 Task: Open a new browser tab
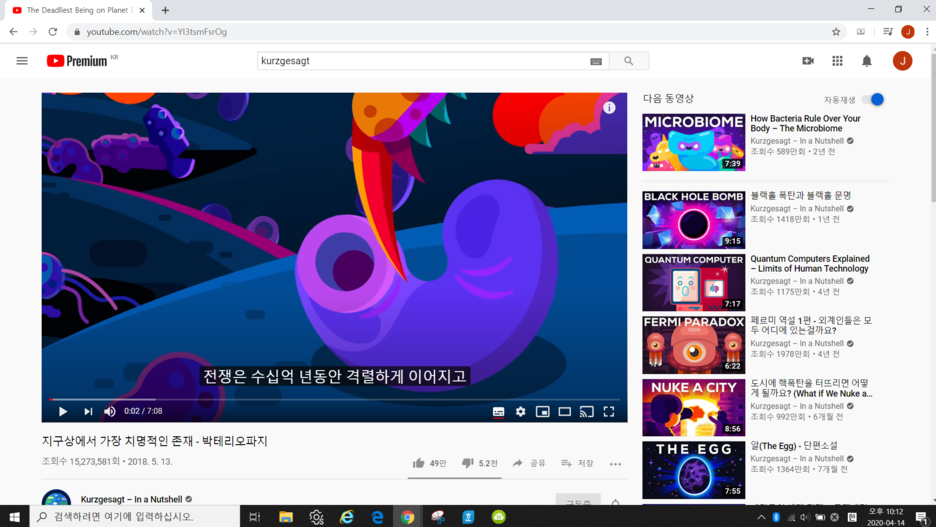click(x=165, y=10)
